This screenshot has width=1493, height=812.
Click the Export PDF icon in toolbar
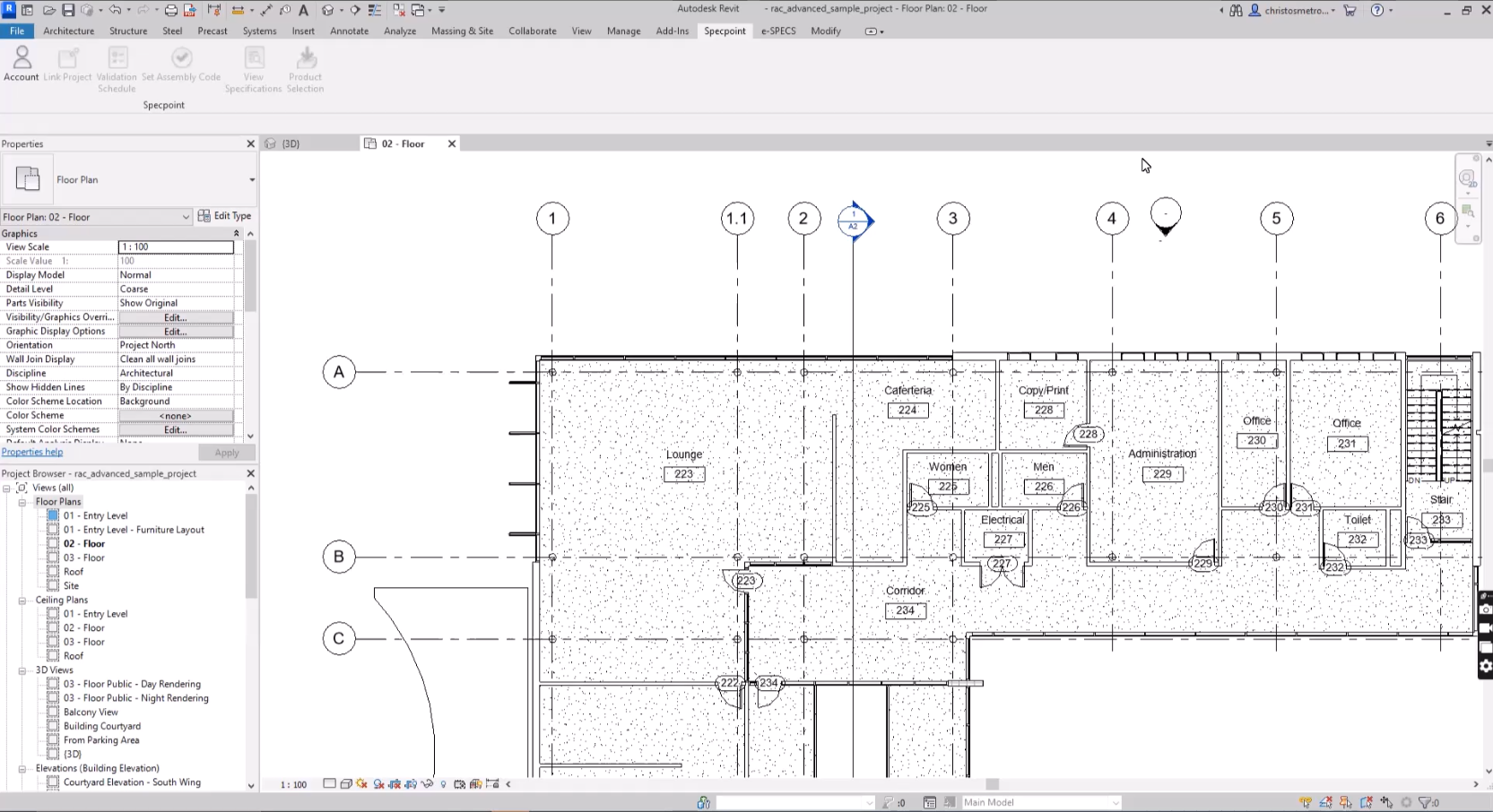pyautogui.click(x=190, y=10)
